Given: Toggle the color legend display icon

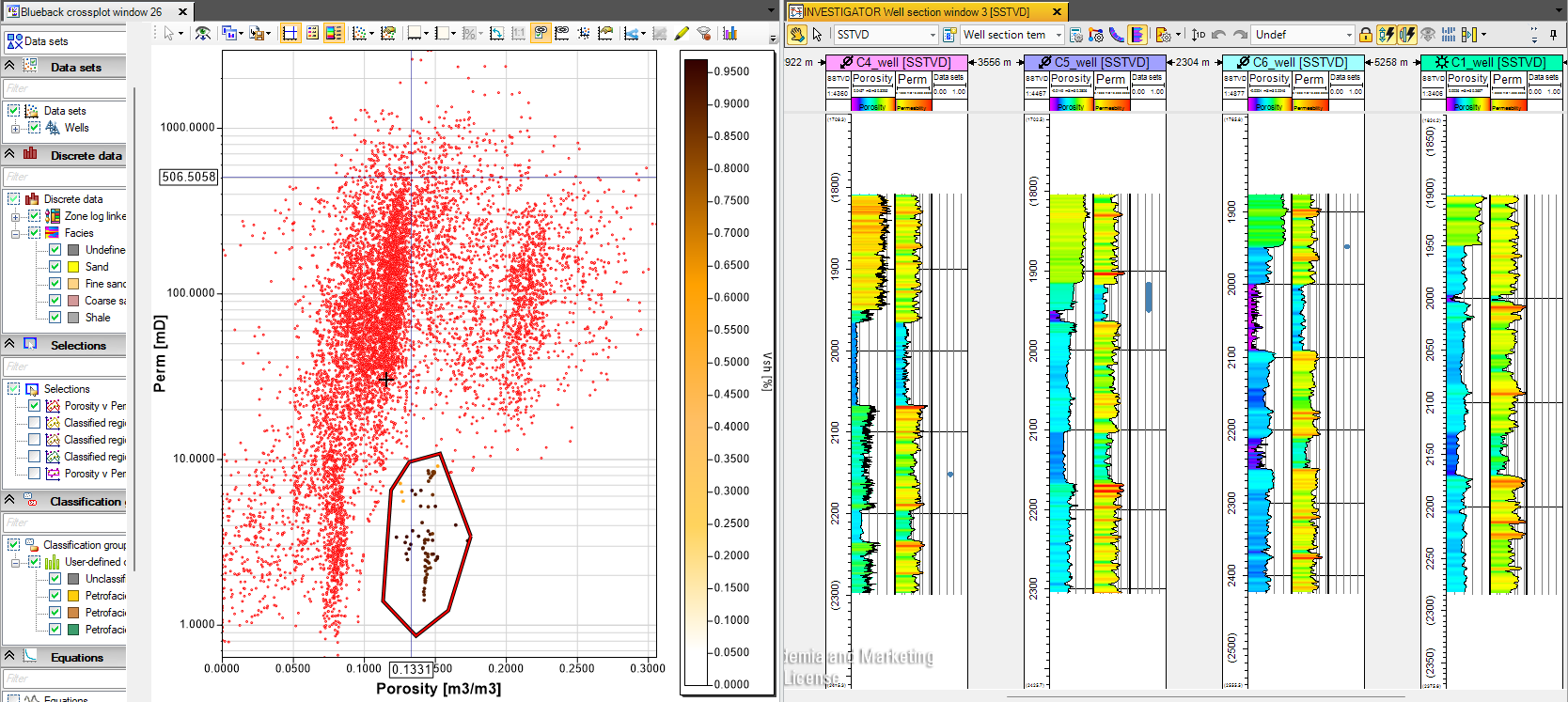Looking at the screenshot, I should click(334, 34).
